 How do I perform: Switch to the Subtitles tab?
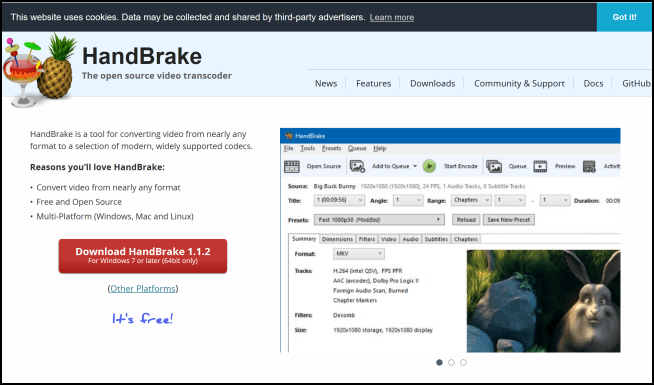[x=436, y=239]
